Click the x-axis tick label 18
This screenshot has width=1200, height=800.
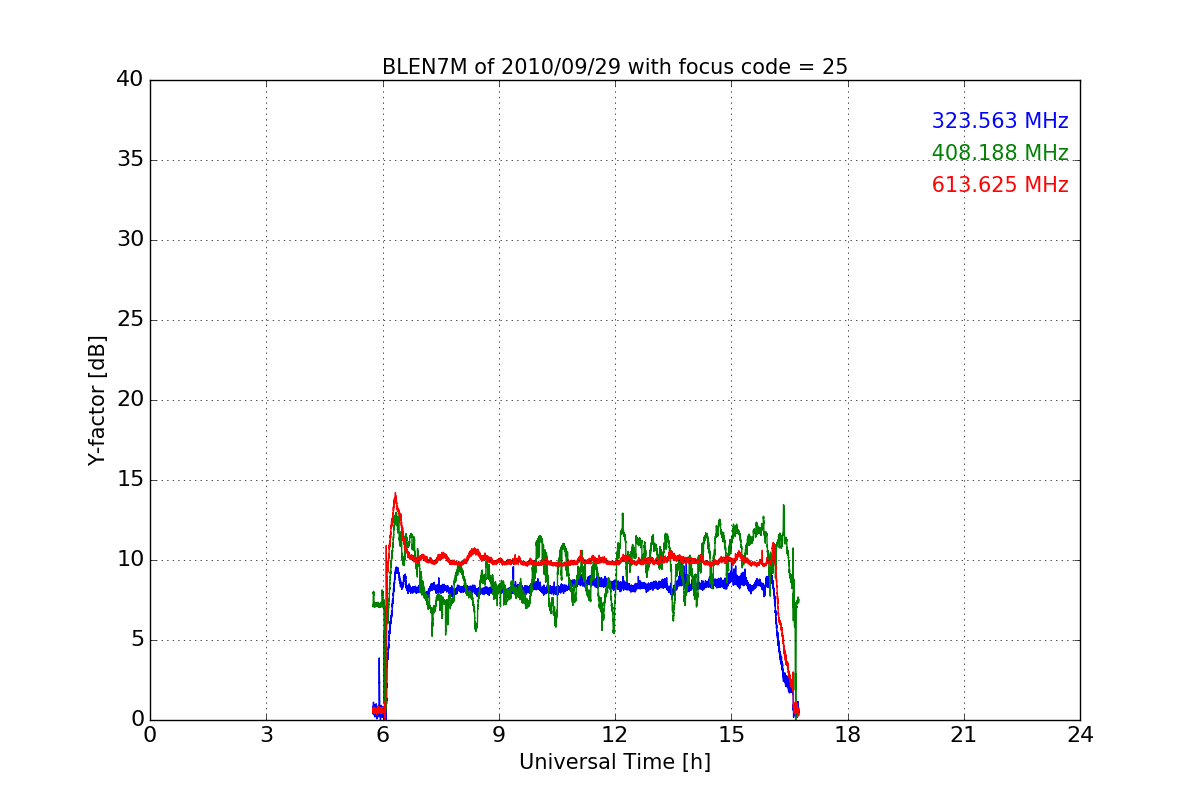click(x=847, y=735)
